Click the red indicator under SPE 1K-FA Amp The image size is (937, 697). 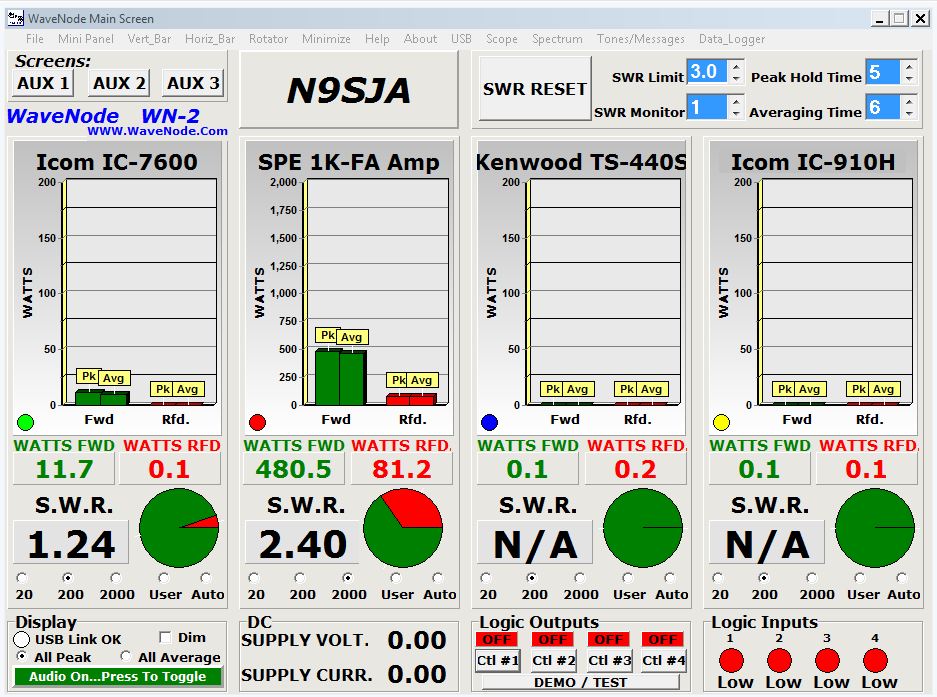click(x=258, y=422)
